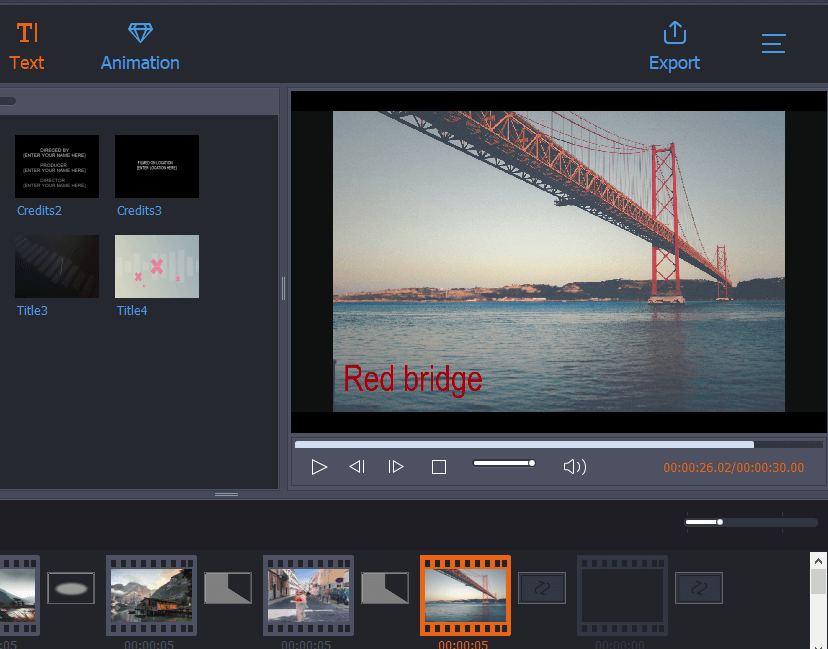Adjust the timeline zoom slider
Viewport: 828px width, 649px height.
click(719, 521)
